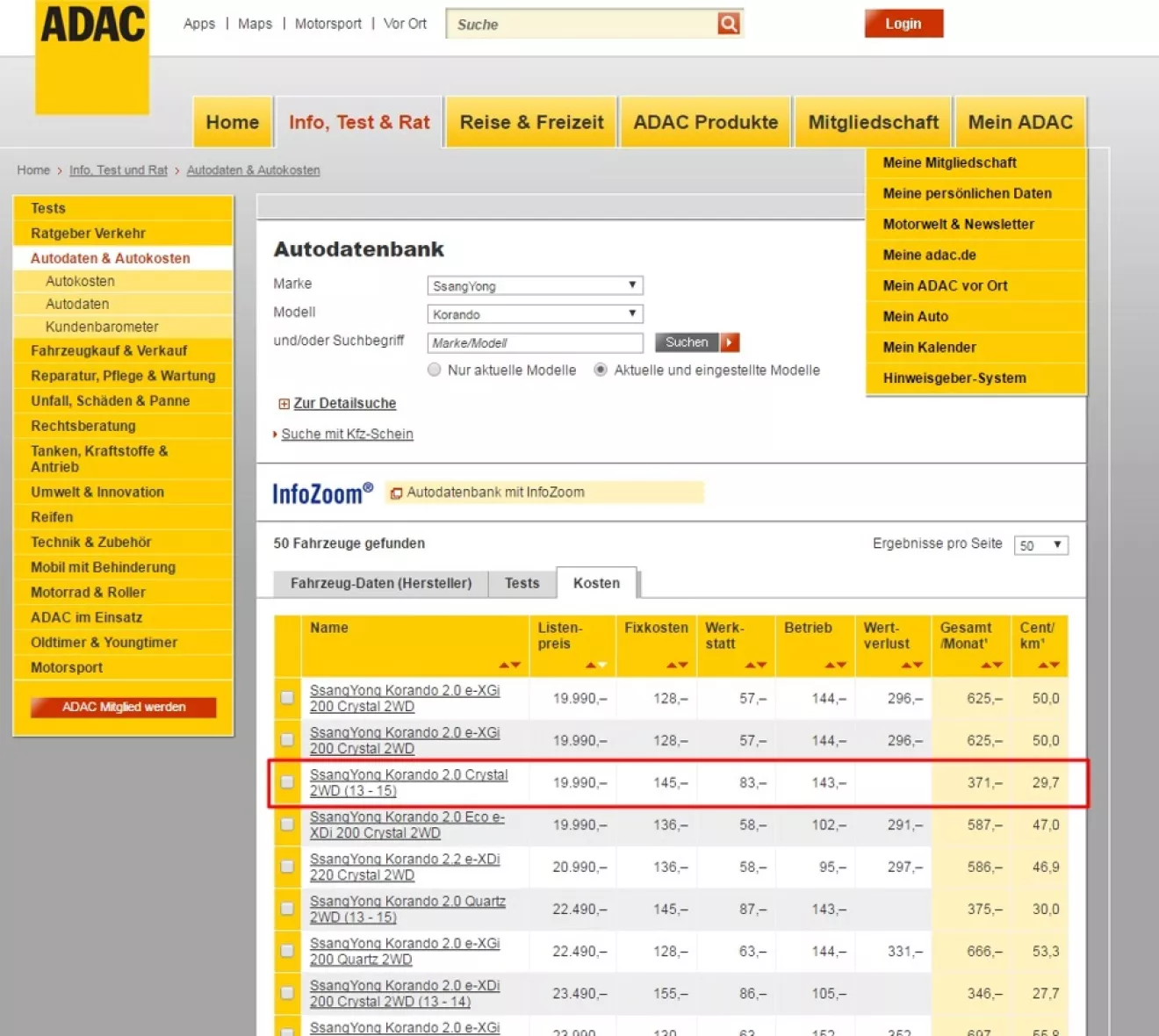The height and width of the screenshot is (1036, 1159).
Task: Click the icon beside Autodatenbank mit InfoZoom
Action: [x=396, y=493]
